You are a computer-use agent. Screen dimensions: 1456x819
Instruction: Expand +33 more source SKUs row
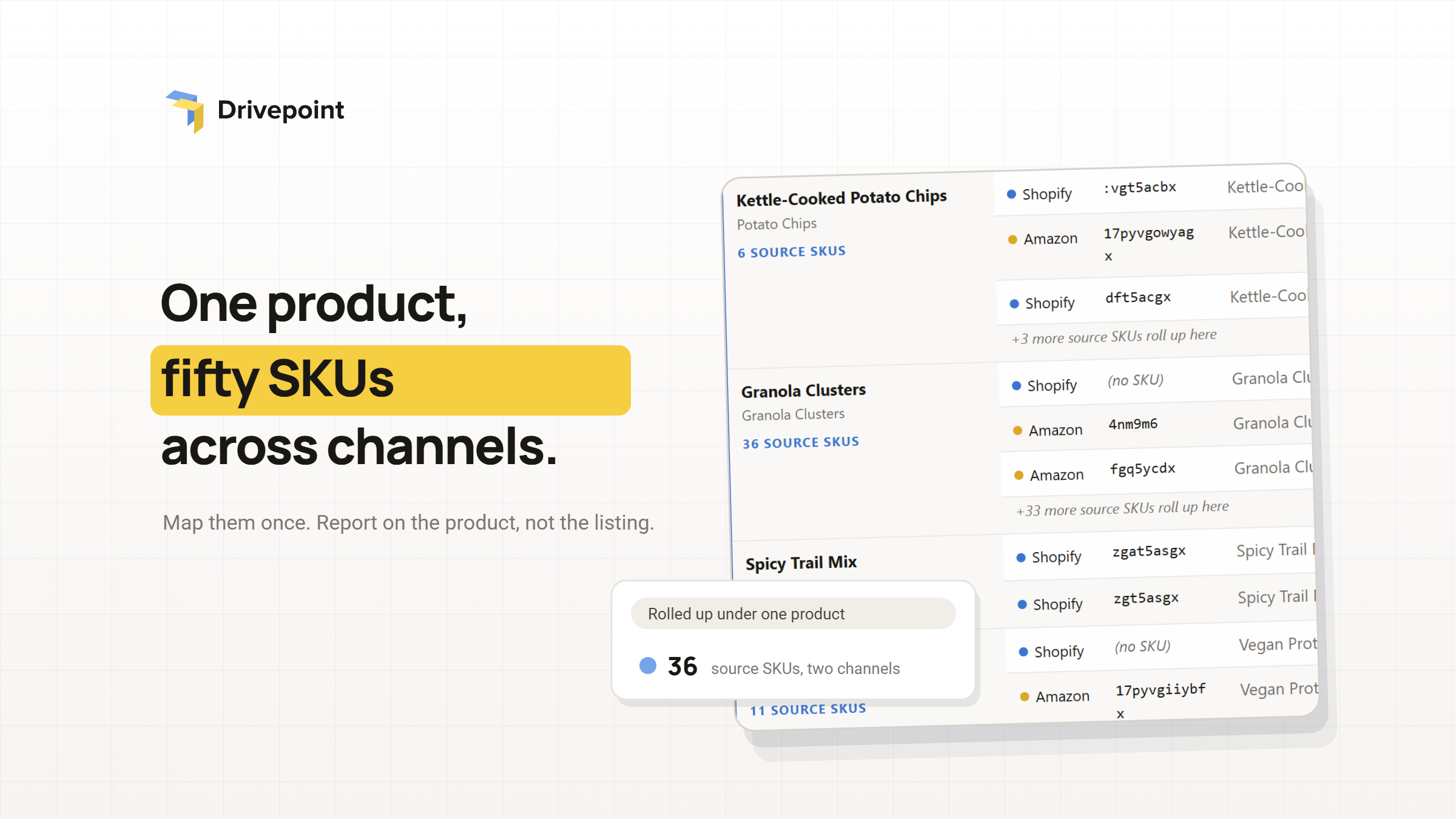1122,508
